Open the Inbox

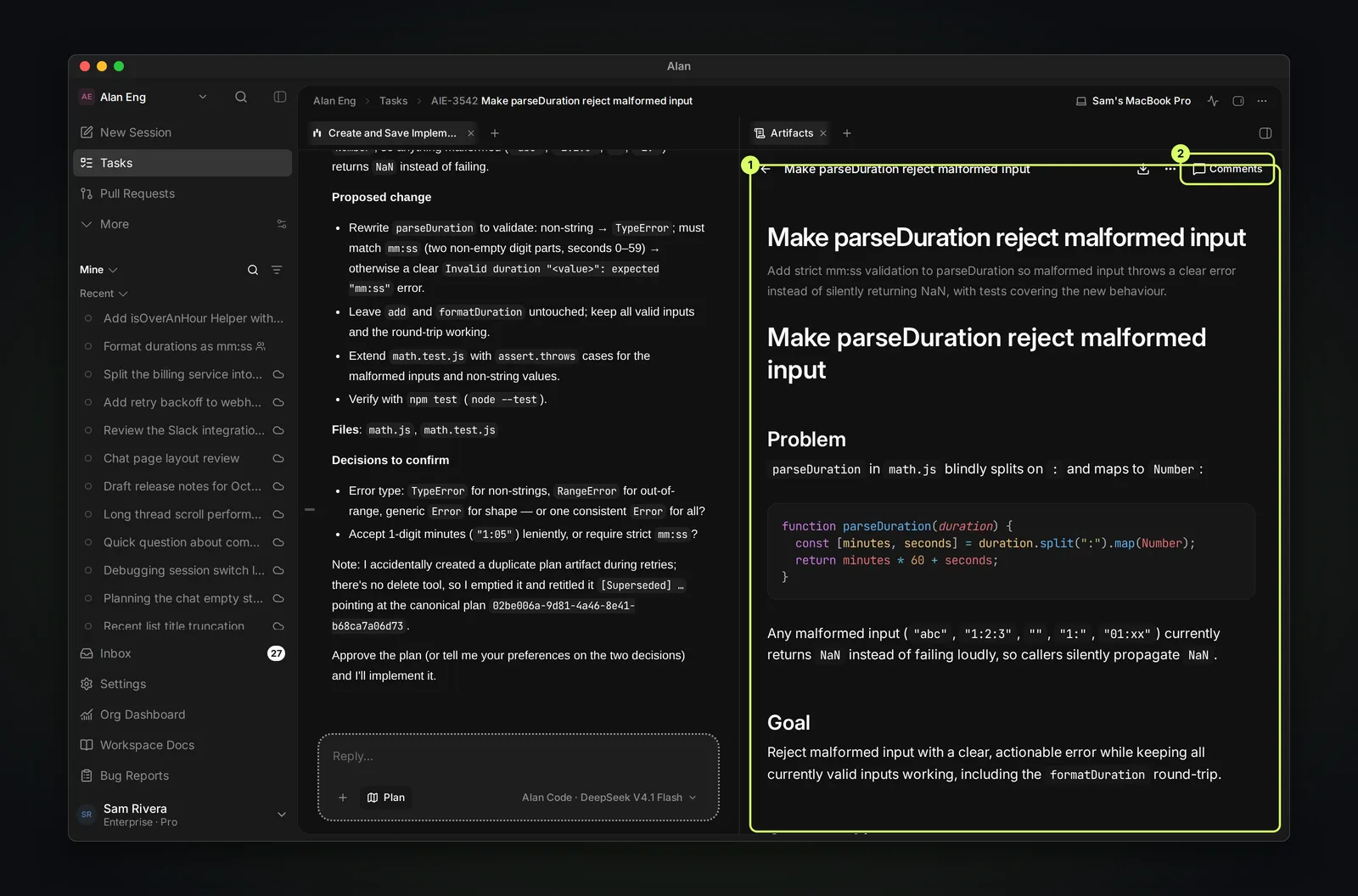pyautogui.click(x=182, y=653)
